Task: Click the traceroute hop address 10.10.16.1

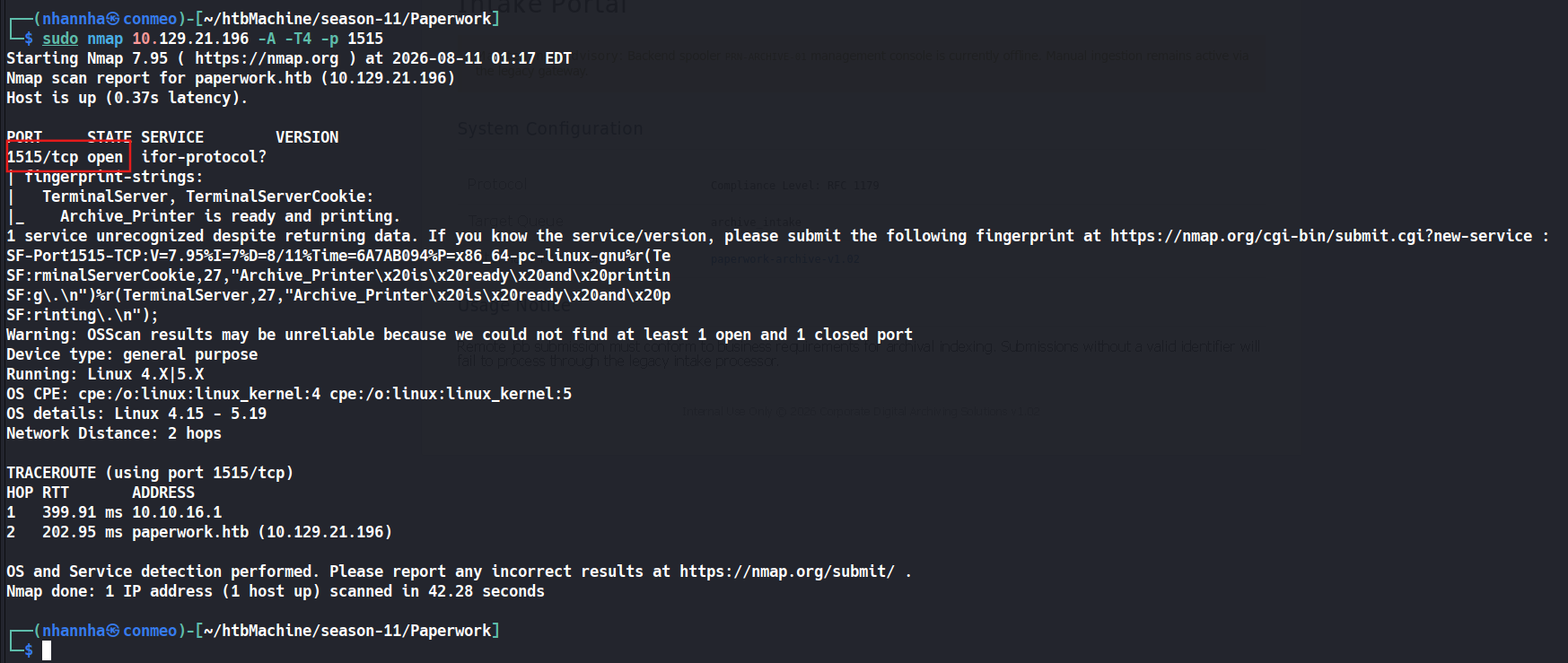Action: pos(177,512)
